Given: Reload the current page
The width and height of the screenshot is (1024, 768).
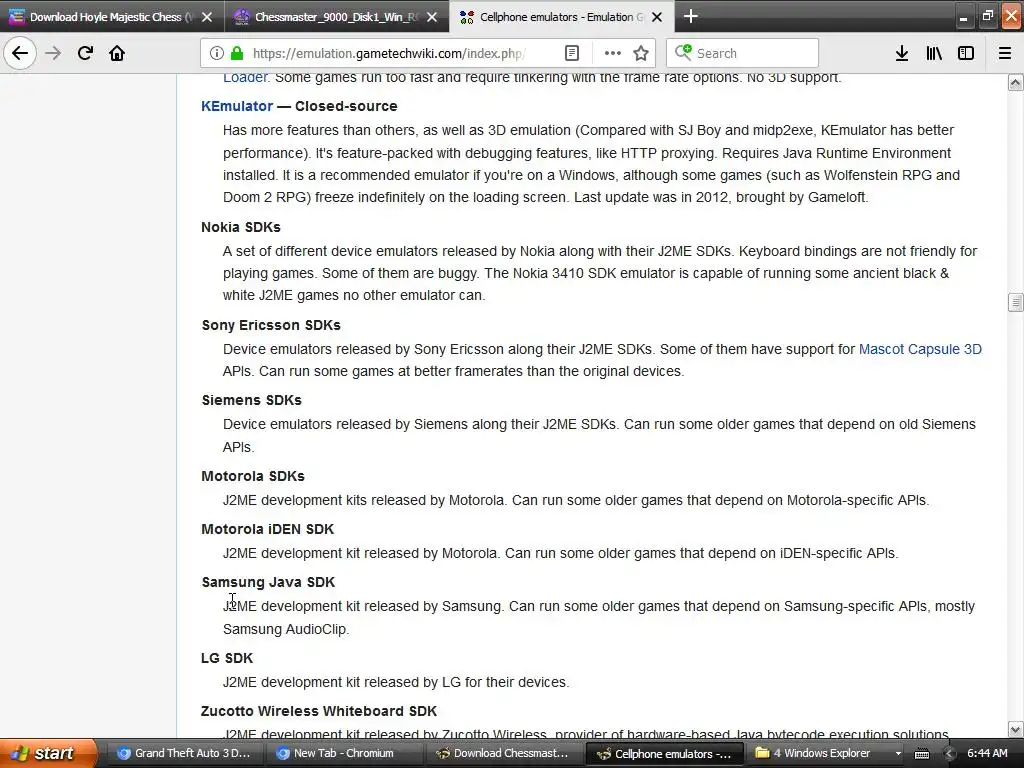Looking at the screenshot, I should (85, 53).
